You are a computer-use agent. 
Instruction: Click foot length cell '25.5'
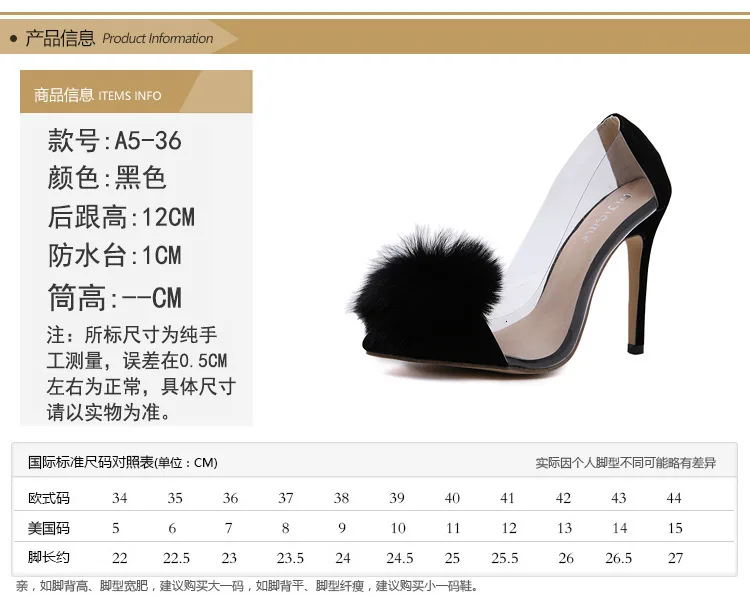[505, 558]
